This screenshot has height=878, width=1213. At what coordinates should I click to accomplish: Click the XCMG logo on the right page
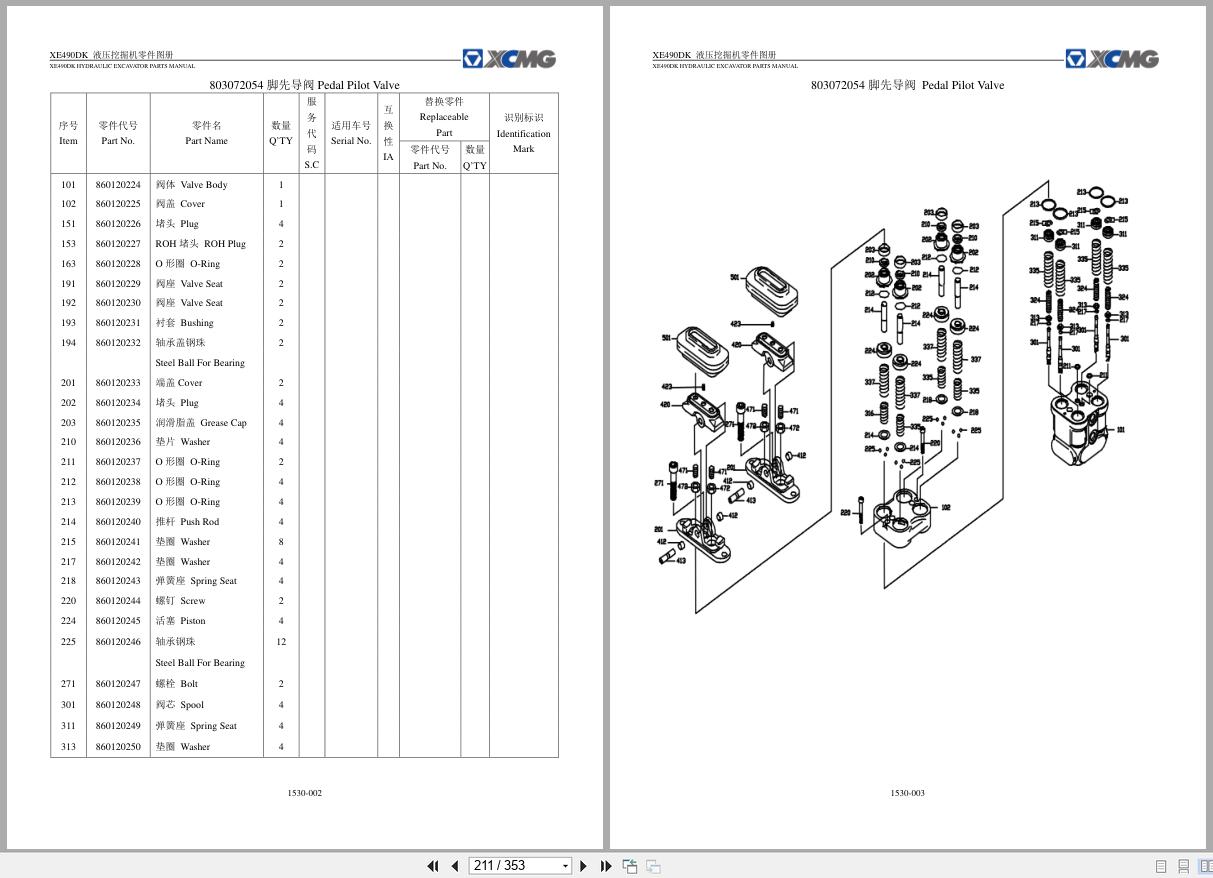pyautogui.click(x=1112, y=59)
